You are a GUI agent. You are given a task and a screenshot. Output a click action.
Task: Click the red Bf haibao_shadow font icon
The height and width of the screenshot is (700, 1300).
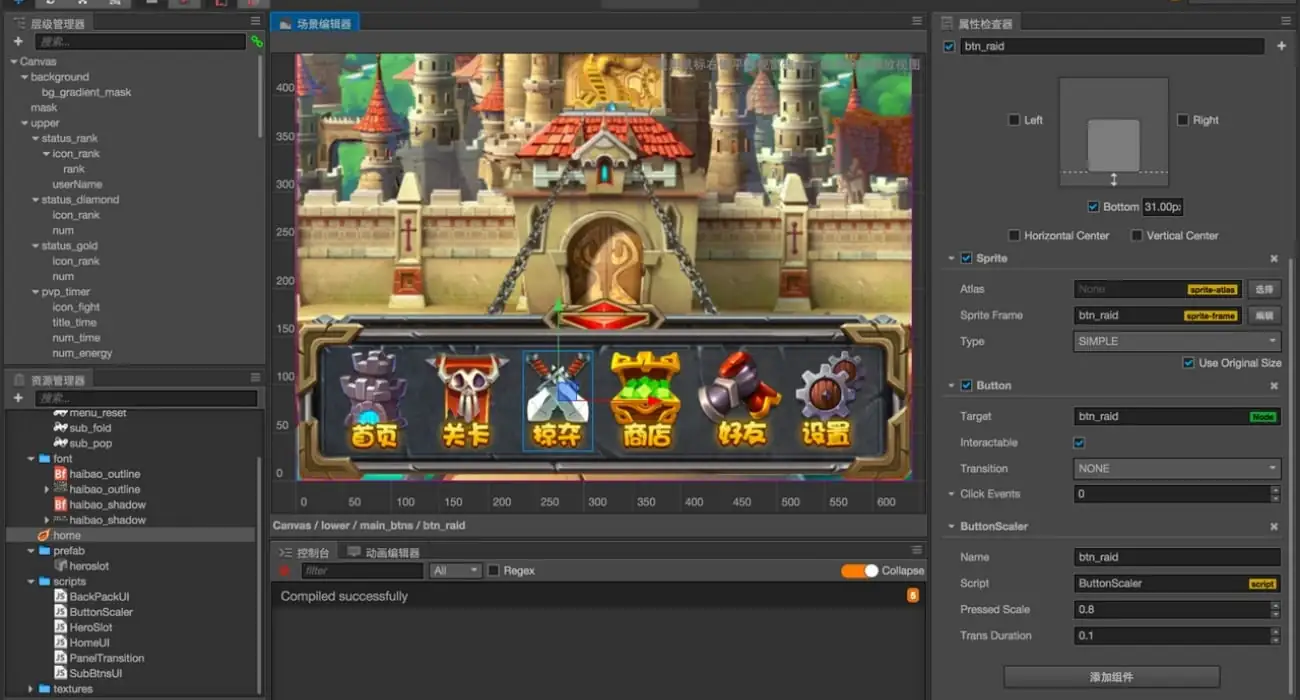[60, 505]
